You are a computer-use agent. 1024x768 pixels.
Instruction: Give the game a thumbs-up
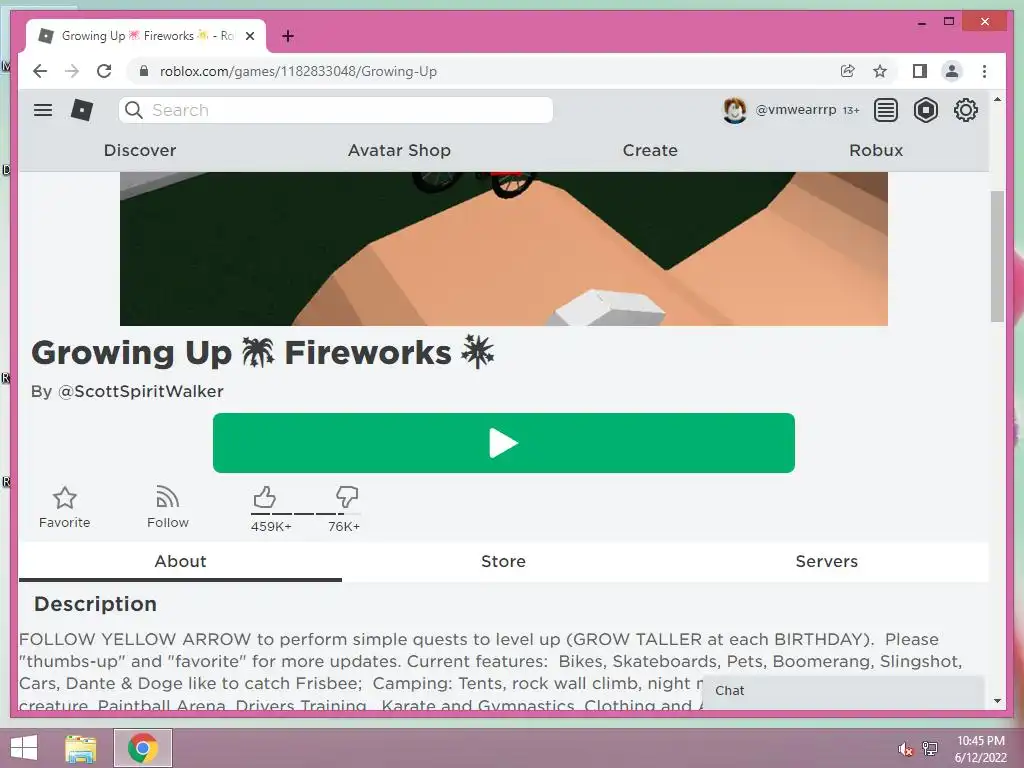pos(264,497)
